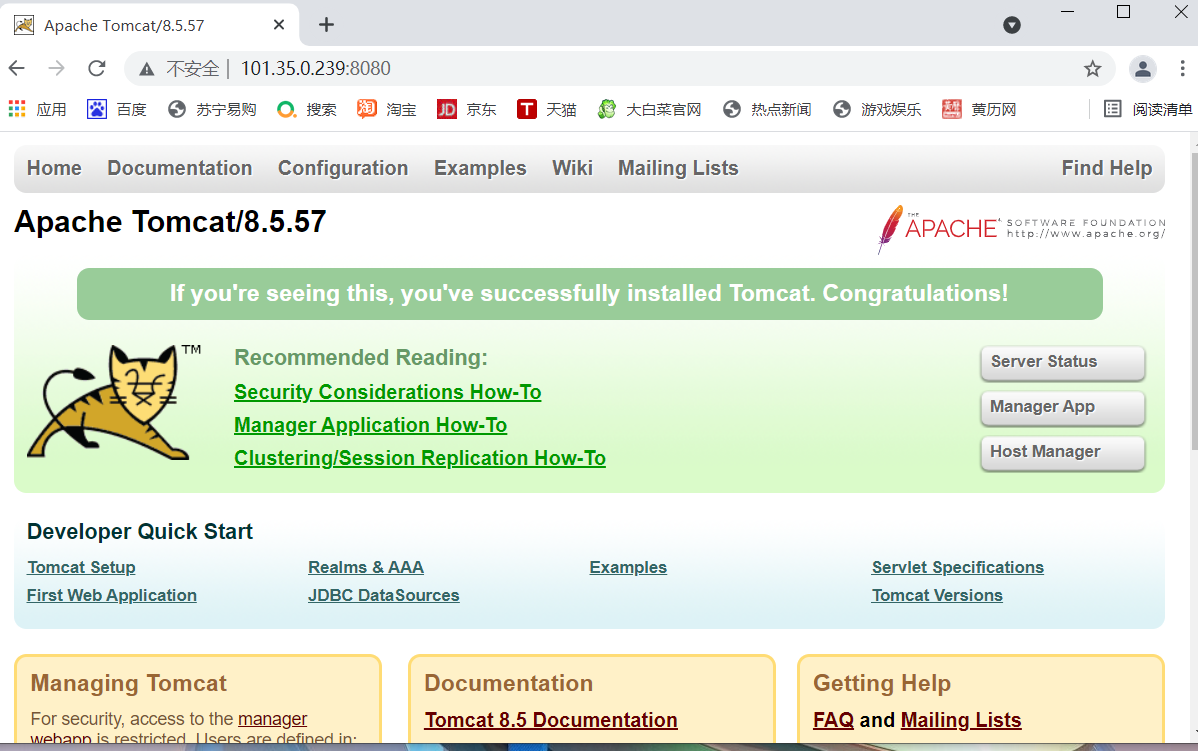Open the manager link in Managing Tomcat
Viewport: 1198px width, 751px height.
pyautogui.click(x=272, y=719)
